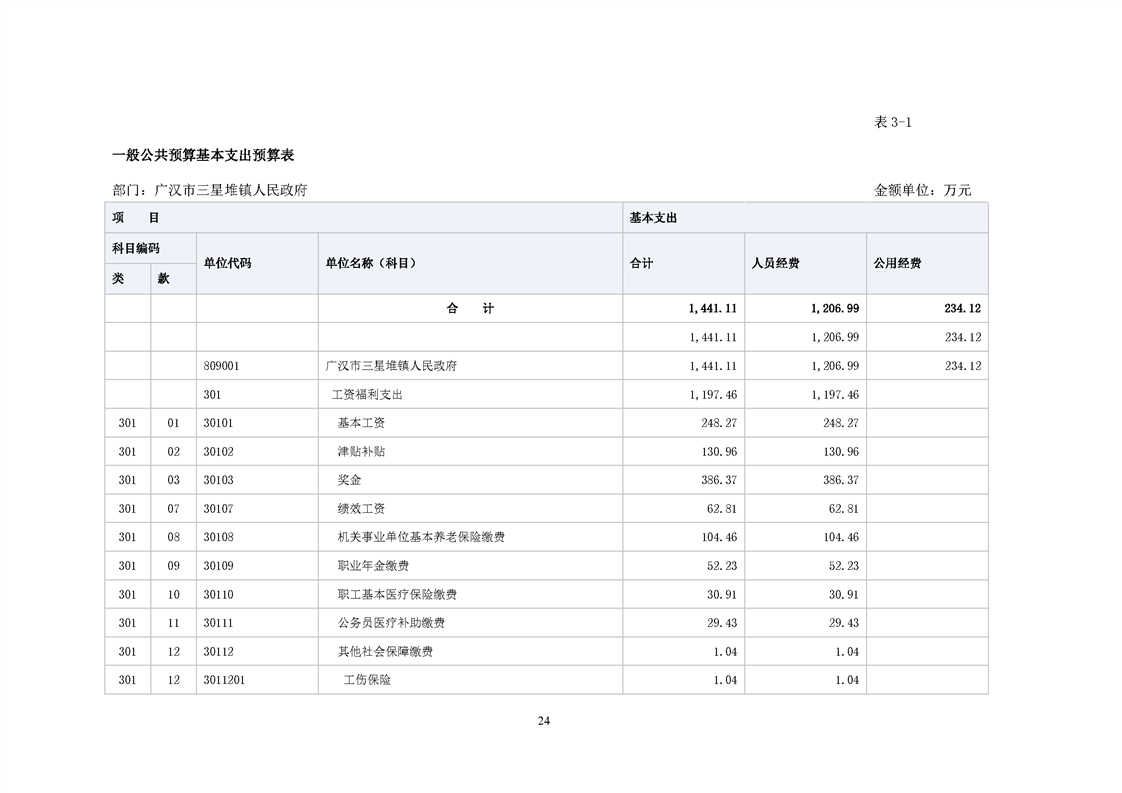Click the 30.91 value in 合计 column
This screenshot has height=793, width=1122.
[x=722, y=594]
